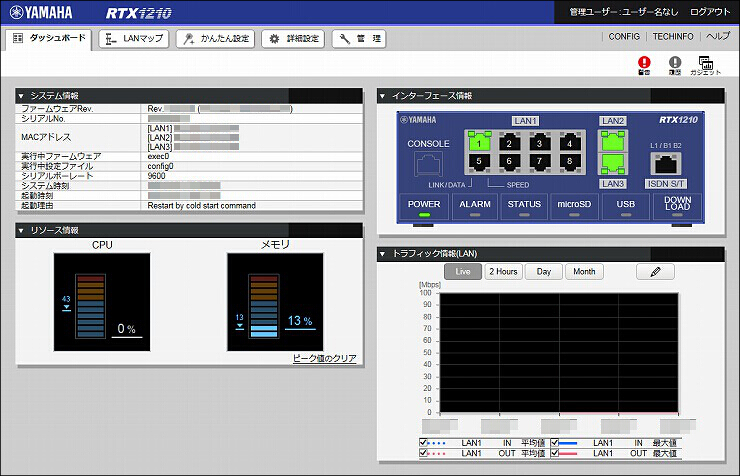Click ピーク値のクリア link
This screenshot has width=740, height=476.
point(325,358)
